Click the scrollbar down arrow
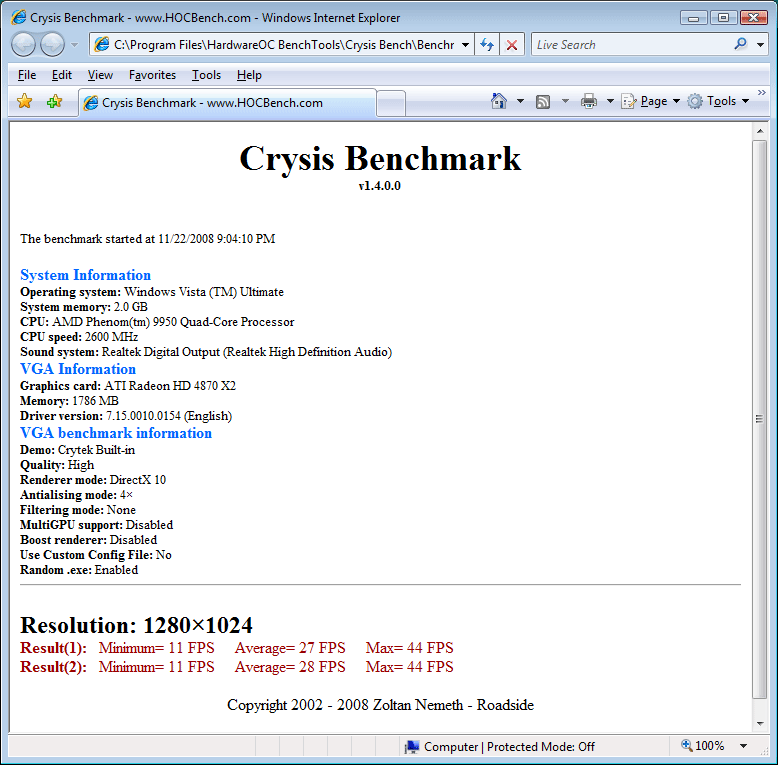The width and height of the screenshot is (778, 765). [760, 724]
